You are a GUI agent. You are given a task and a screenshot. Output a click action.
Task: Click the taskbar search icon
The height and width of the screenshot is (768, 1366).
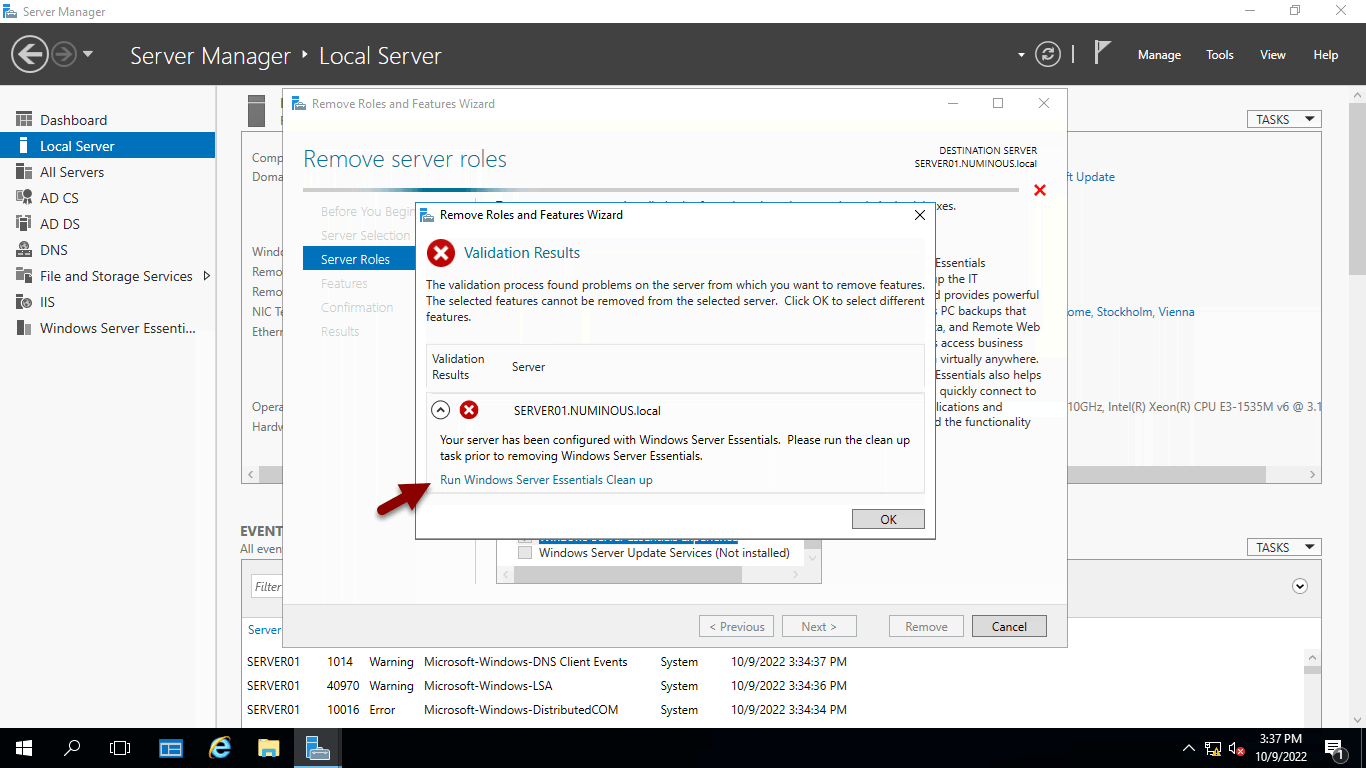coord(72,747)
